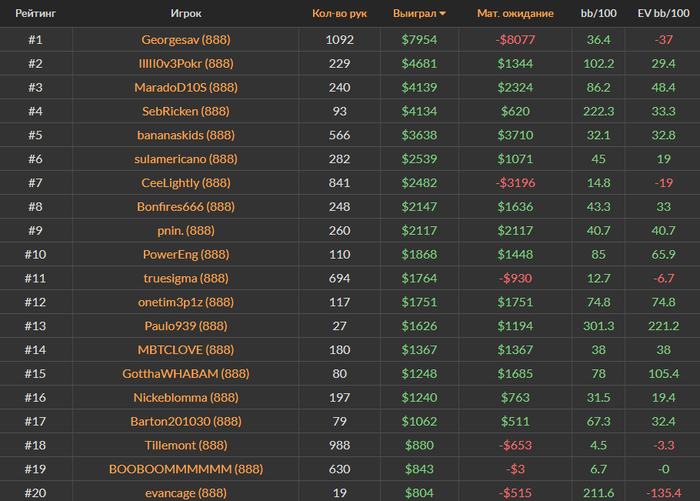Open player pnin. (888) profile
Viewport: 700px width, 501px height.
point(186,231)
